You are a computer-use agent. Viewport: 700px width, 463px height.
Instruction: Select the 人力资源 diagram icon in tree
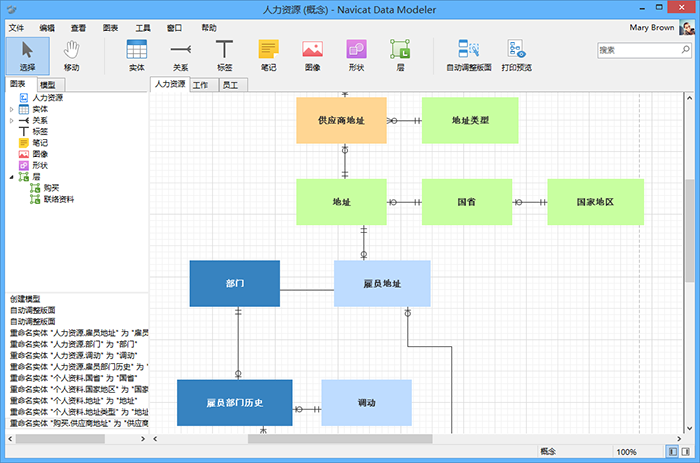pyautogui.click(x=24, y=98)
